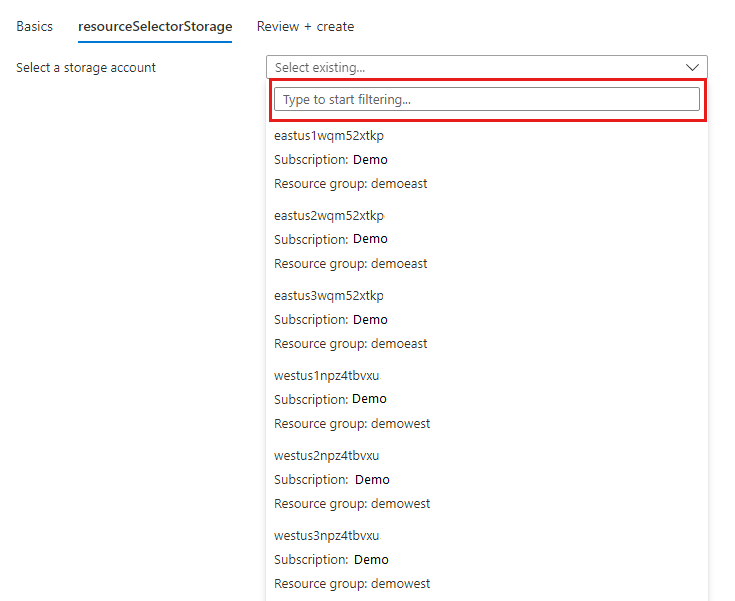Screen dimensions: 735x601
Task: Click the dropdown chevron arrow icon
Action: pos(692,68)
